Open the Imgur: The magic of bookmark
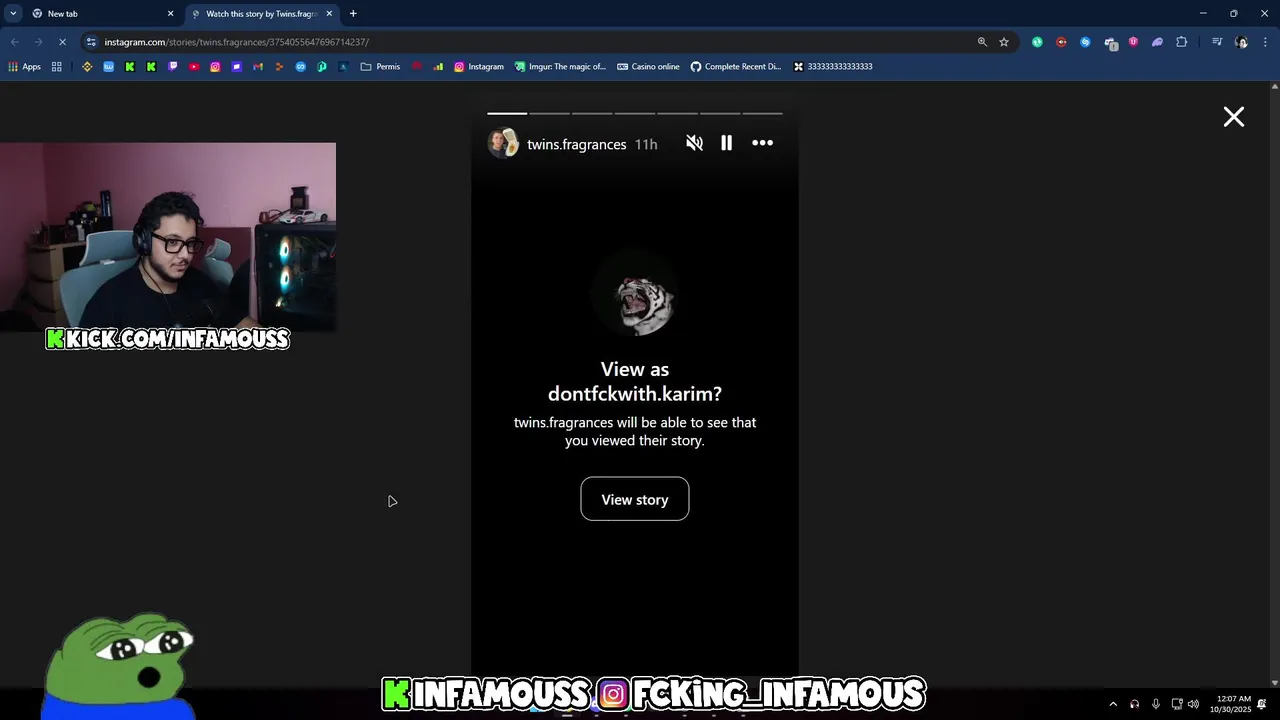Image resolution: width=1280 pixels, height=720 pixels. [560, 67]
